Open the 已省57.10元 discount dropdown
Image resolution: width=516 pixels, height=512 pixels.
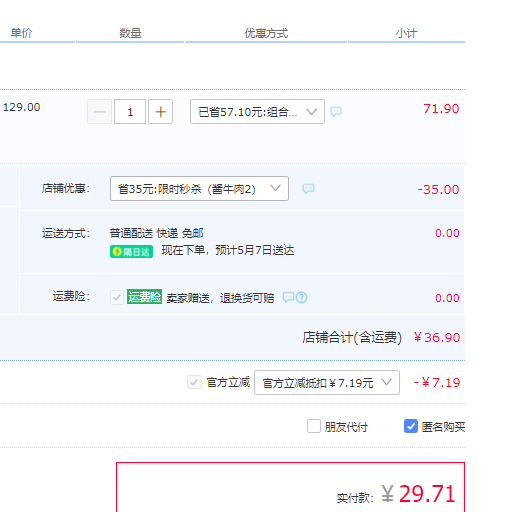257,112
